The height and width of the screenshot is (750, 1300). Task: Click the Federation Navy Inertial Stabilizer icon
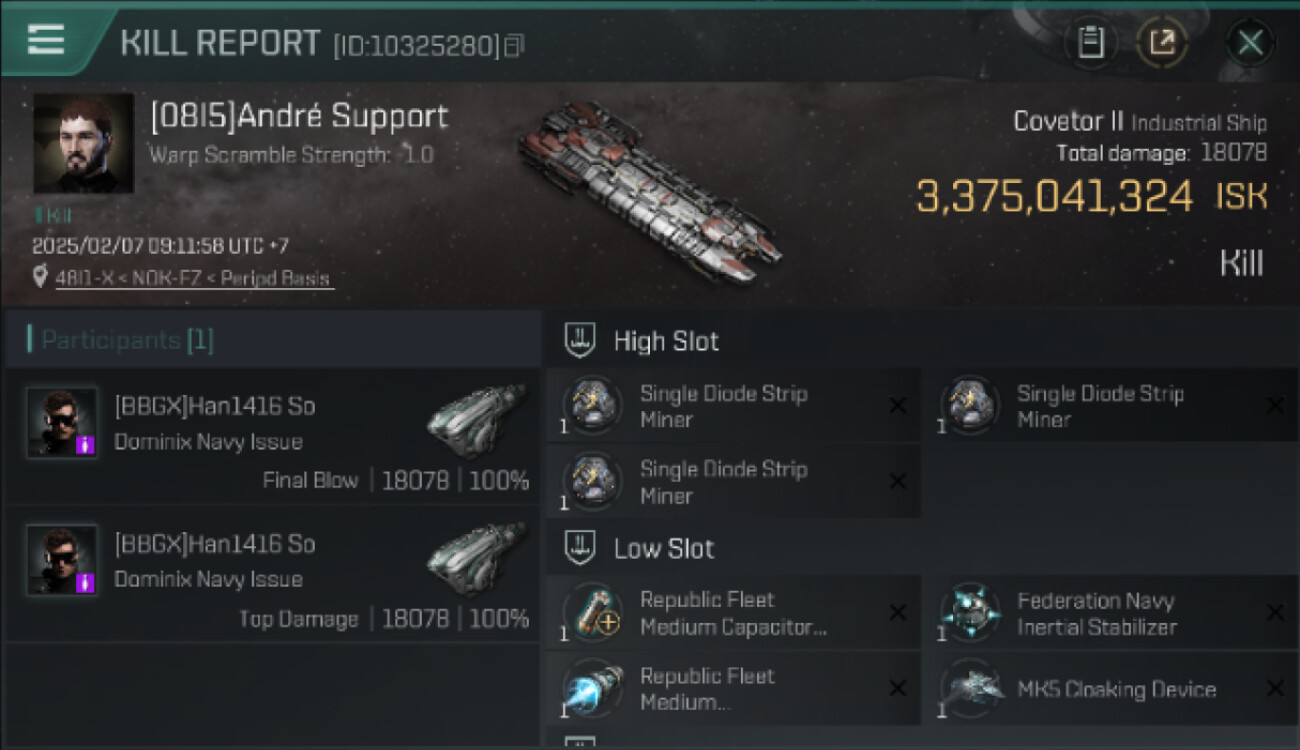[x=969, y=613]
